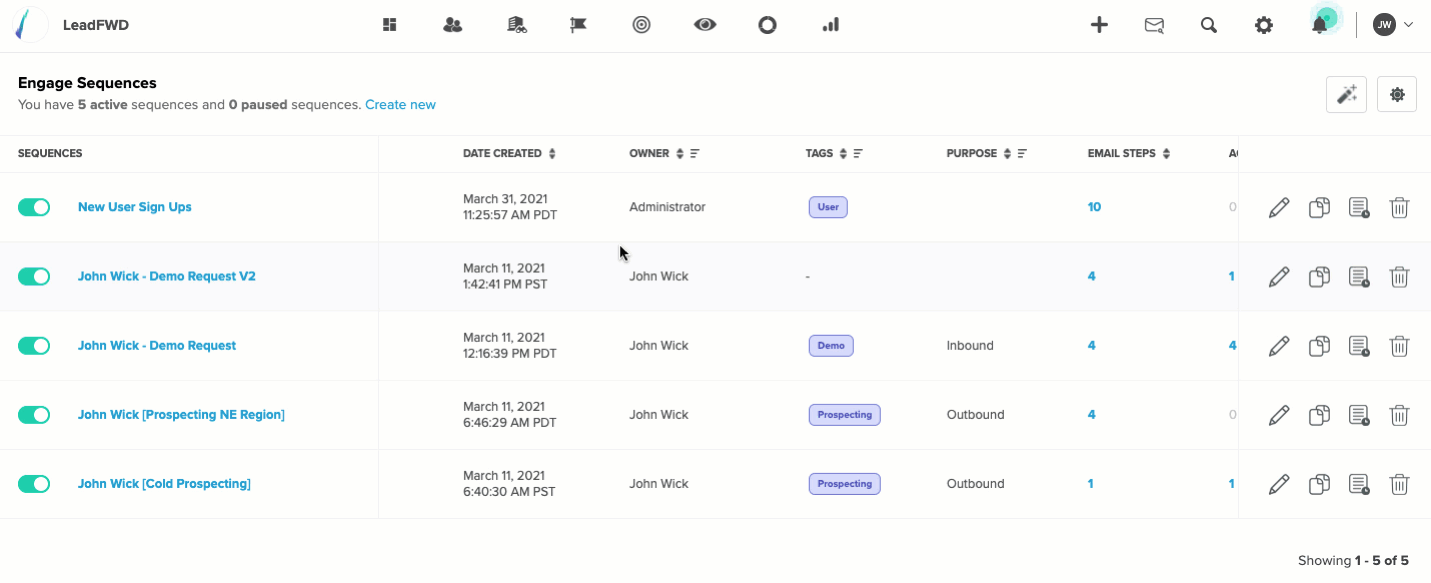The image size is (1431, 583).
Task: Disable the Prospecting NE Region sequence
Action: click(34, 414)
